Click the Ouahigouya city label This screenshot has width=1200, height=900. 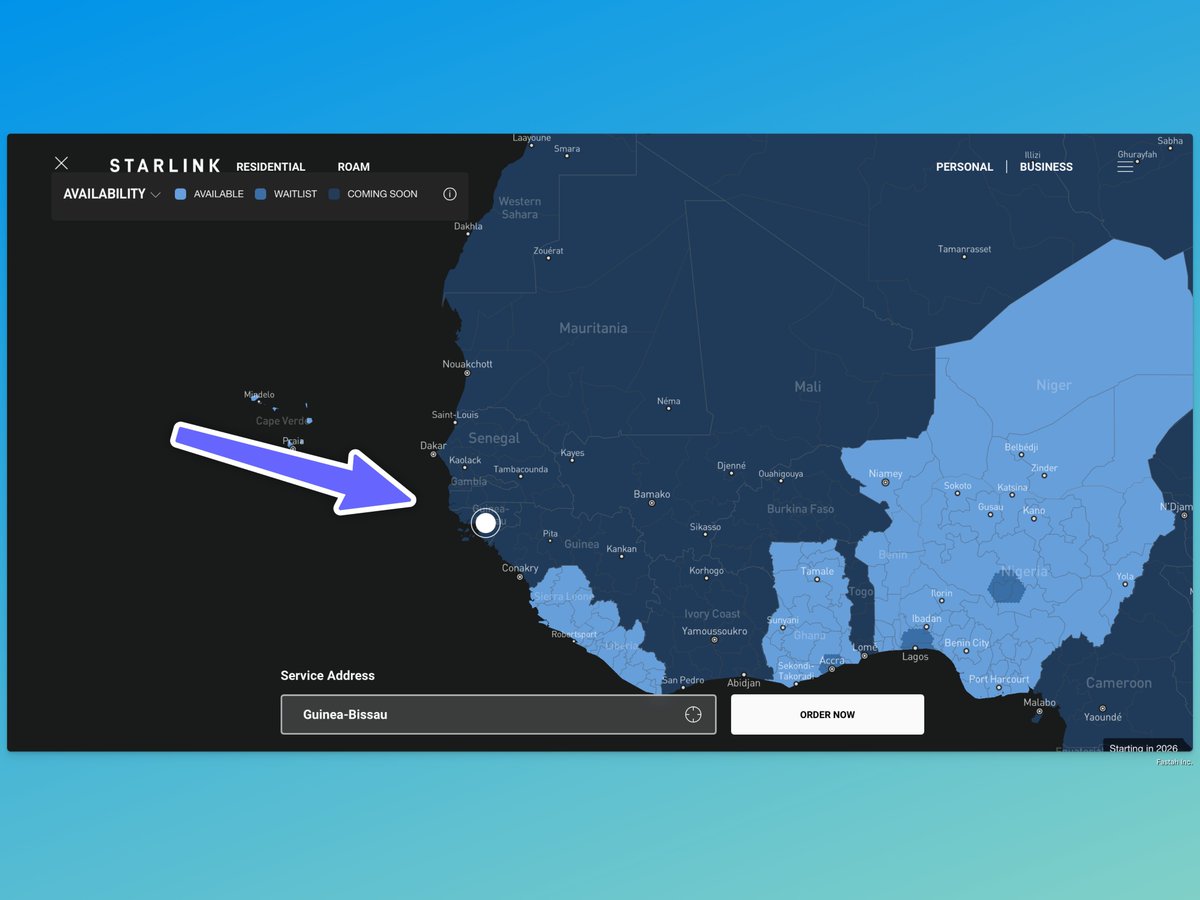tap(780, 474)
